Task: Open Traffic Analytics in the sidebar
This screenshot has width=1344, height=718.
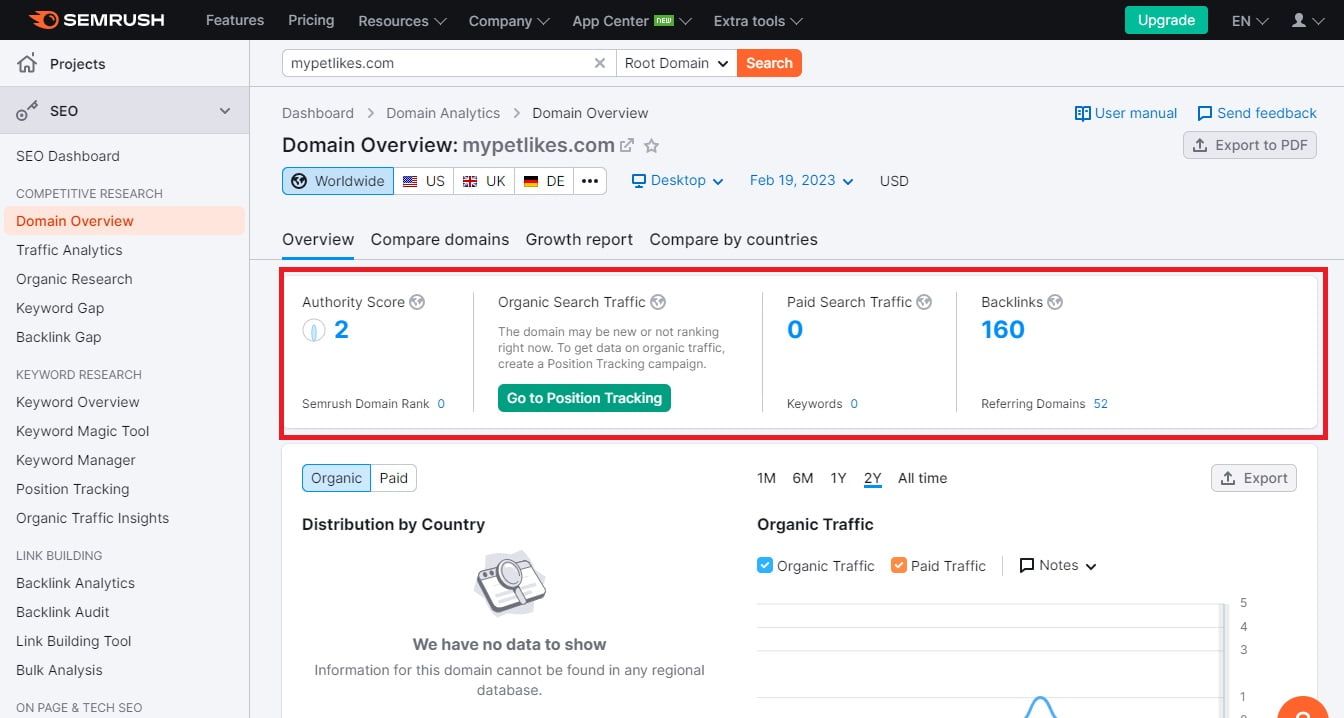Action: (69, 250)
